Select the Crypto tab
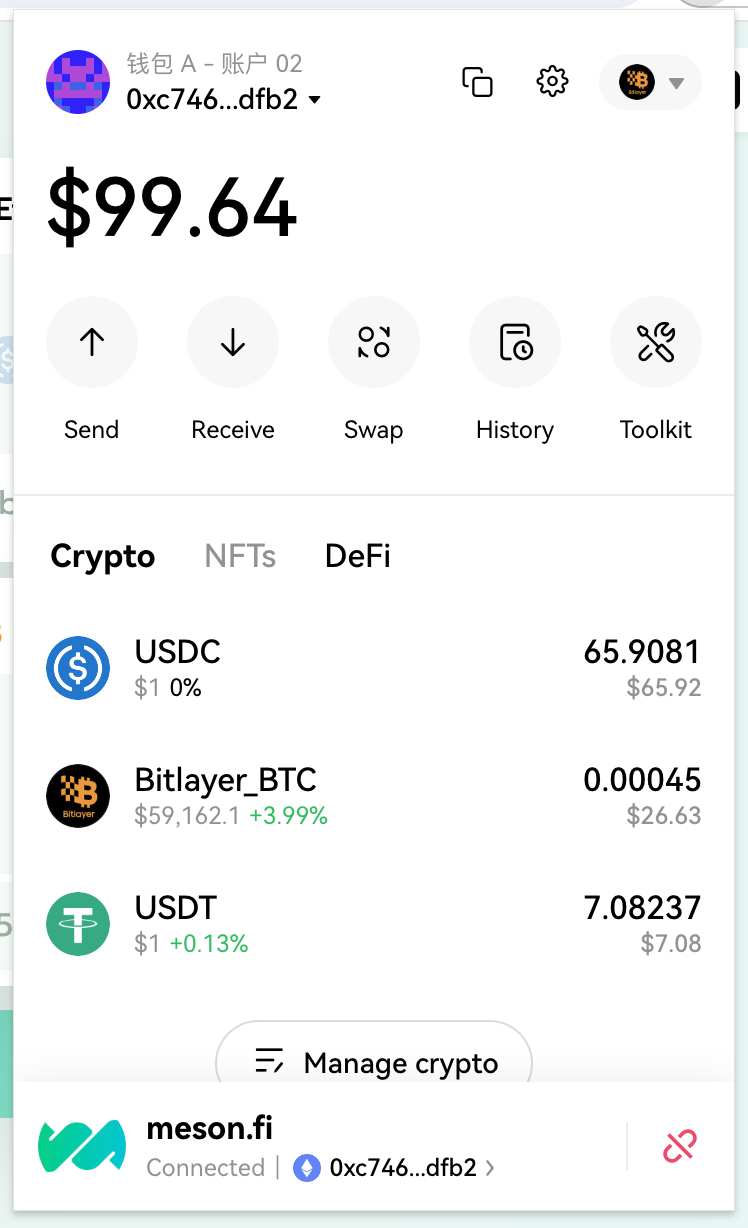Screen dimensions: 748x1228 point(103,556)
